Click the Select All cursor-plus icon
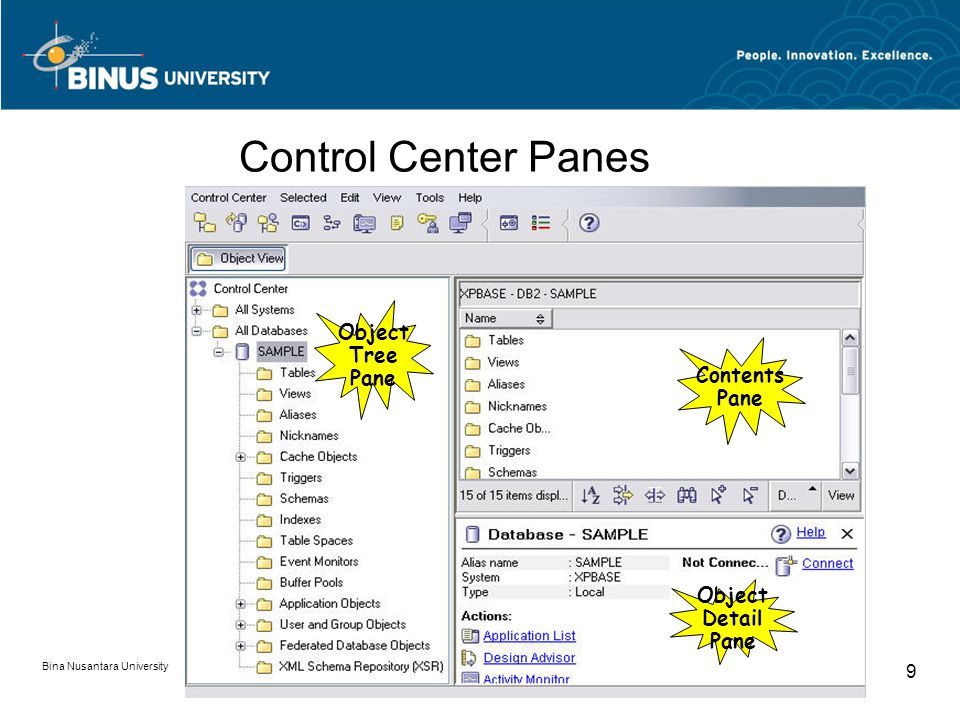 click(718, 495)
